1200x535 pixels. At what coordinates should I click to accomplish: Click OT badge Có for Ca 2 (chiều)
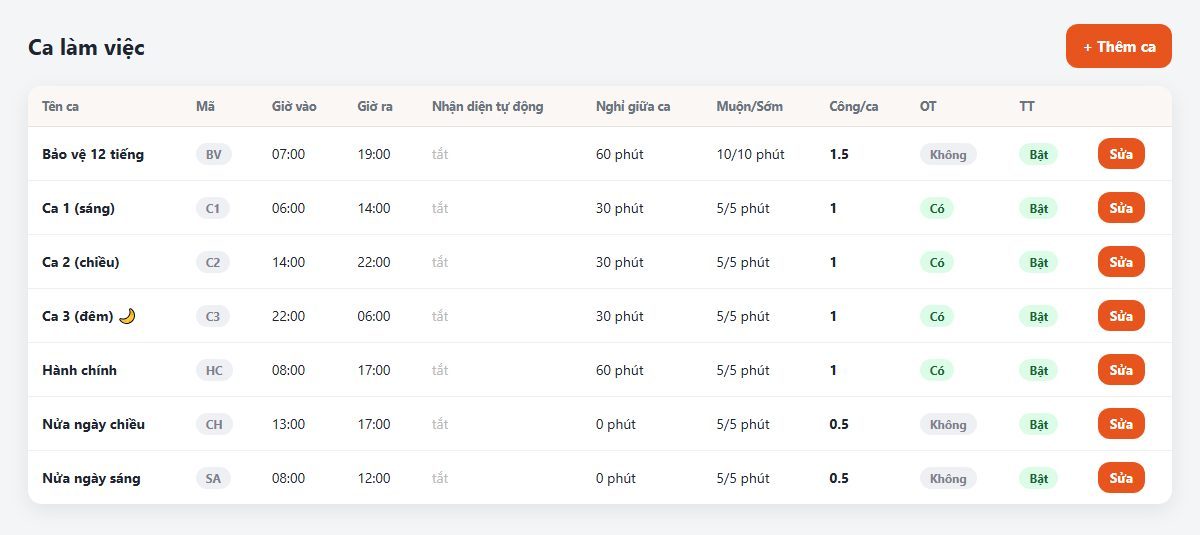click(x=937, y=262)
